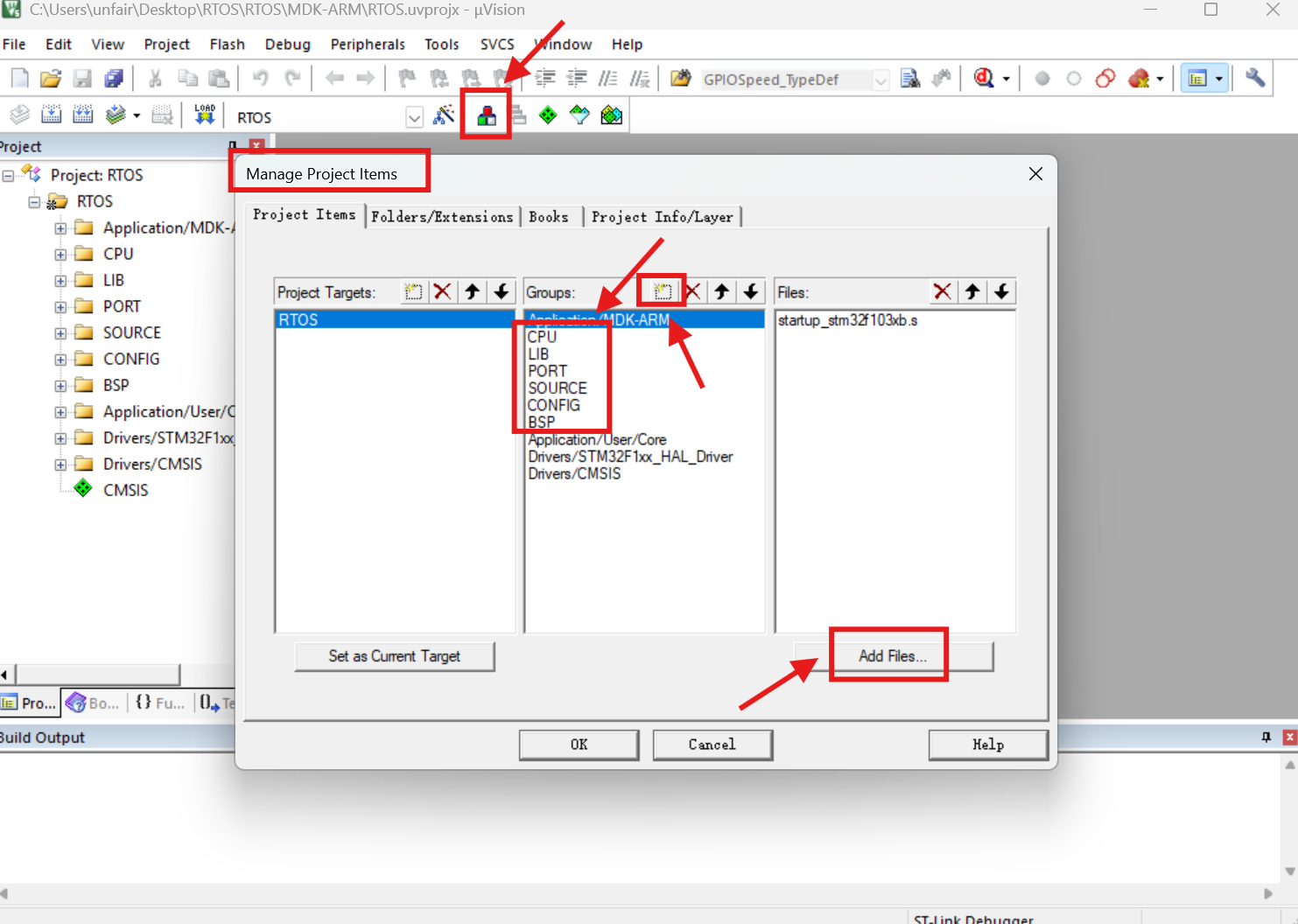Click the dialog Help button
The image size is (1298, 924).
[988, 745]
